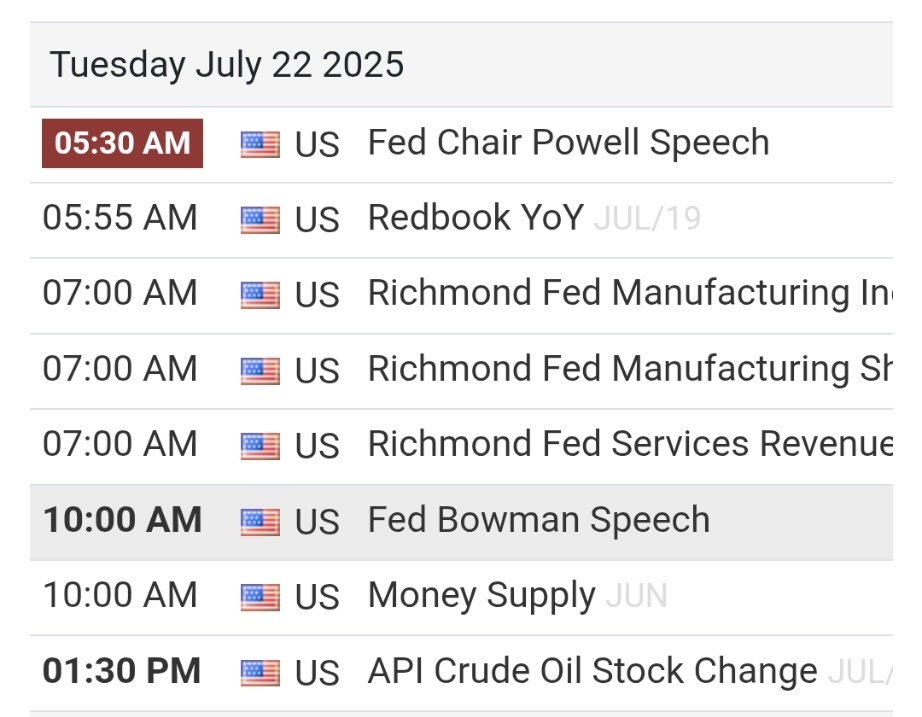Open the Fed Bowman Speech event
The height and width of the screenshot is (717, 922).
539,520
